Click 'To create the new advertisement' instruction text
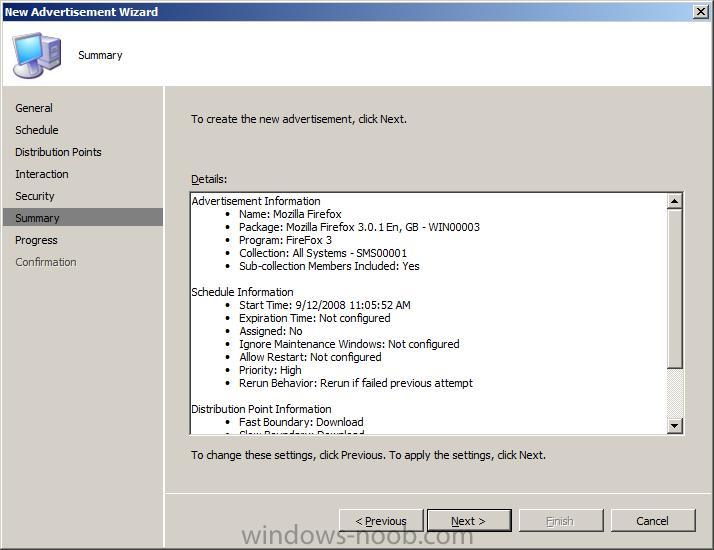Screen dimensions: 714x550 (299, 119)
